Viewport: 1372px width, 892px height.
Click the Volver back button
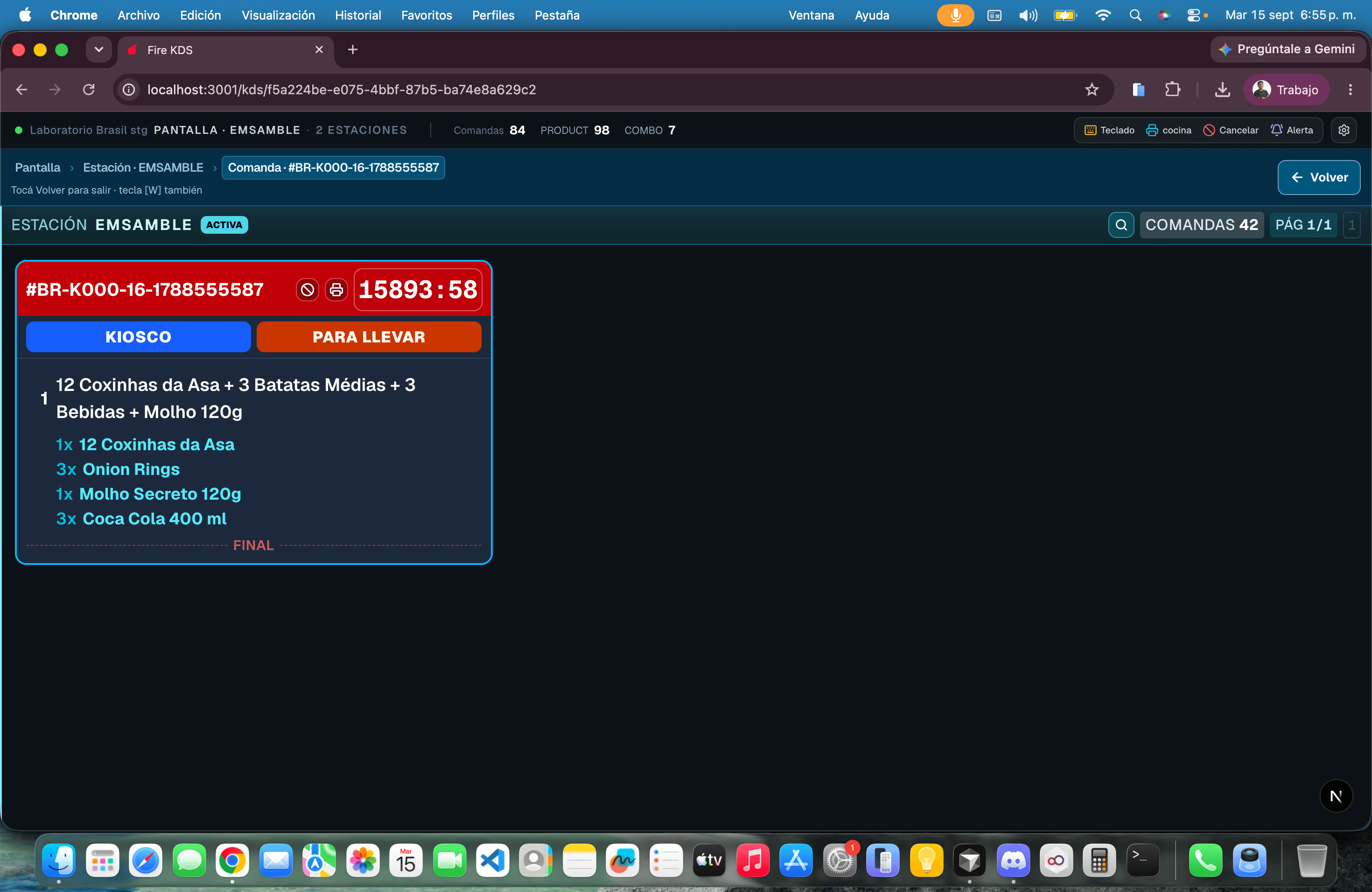tap(1319, 177)
